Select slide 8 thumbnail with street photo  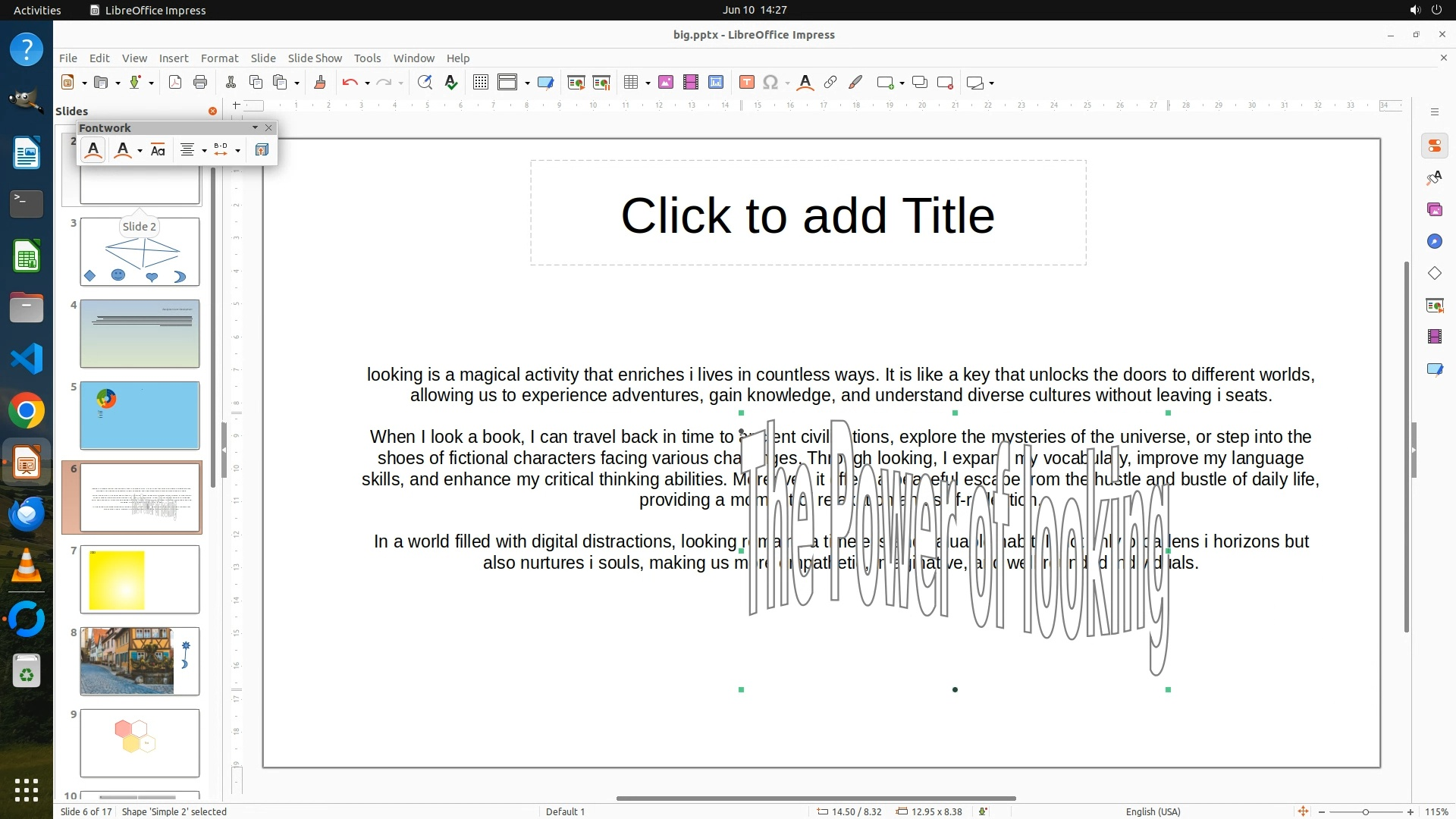coord(140,661)
